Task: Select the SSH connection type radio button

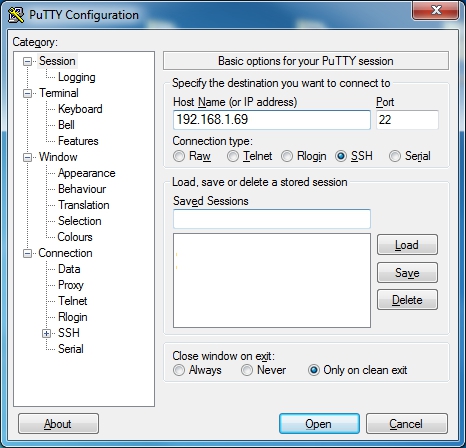Action: (x=341, y=156)
